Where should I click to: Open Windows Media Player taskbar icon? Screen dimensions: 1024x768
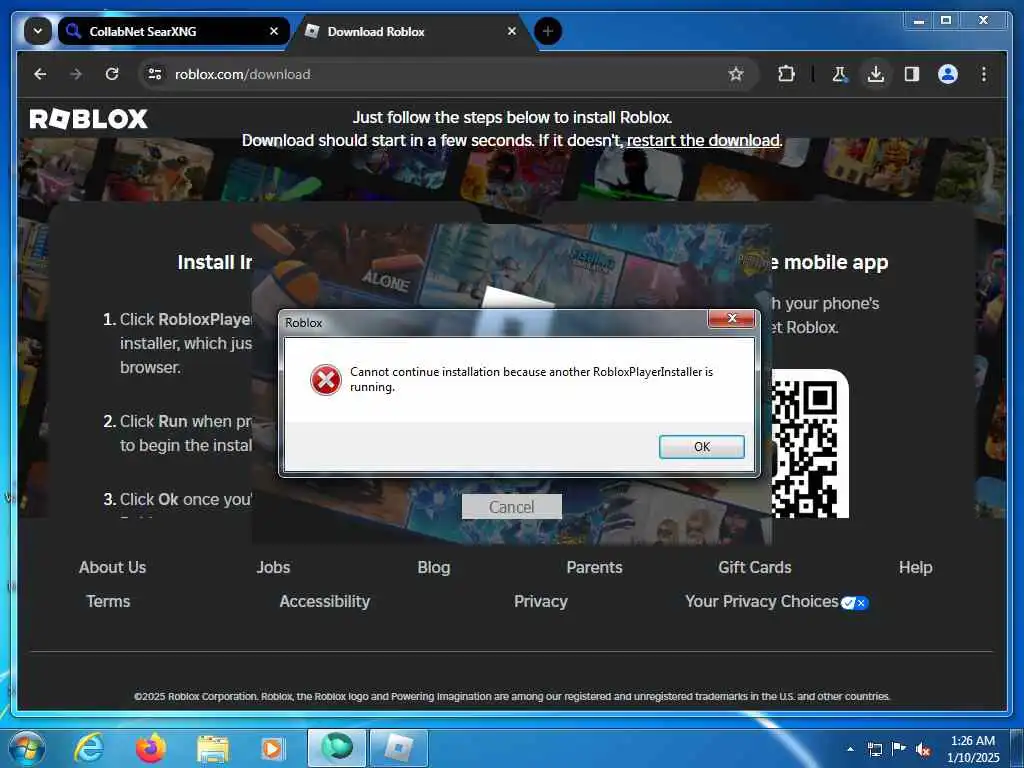click(272, 748)
